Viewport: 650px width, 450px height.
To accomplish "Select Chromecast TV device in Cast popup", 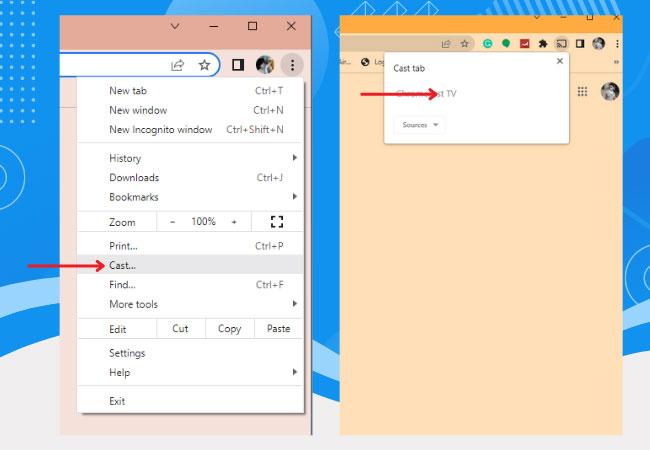I will (427, 94).
